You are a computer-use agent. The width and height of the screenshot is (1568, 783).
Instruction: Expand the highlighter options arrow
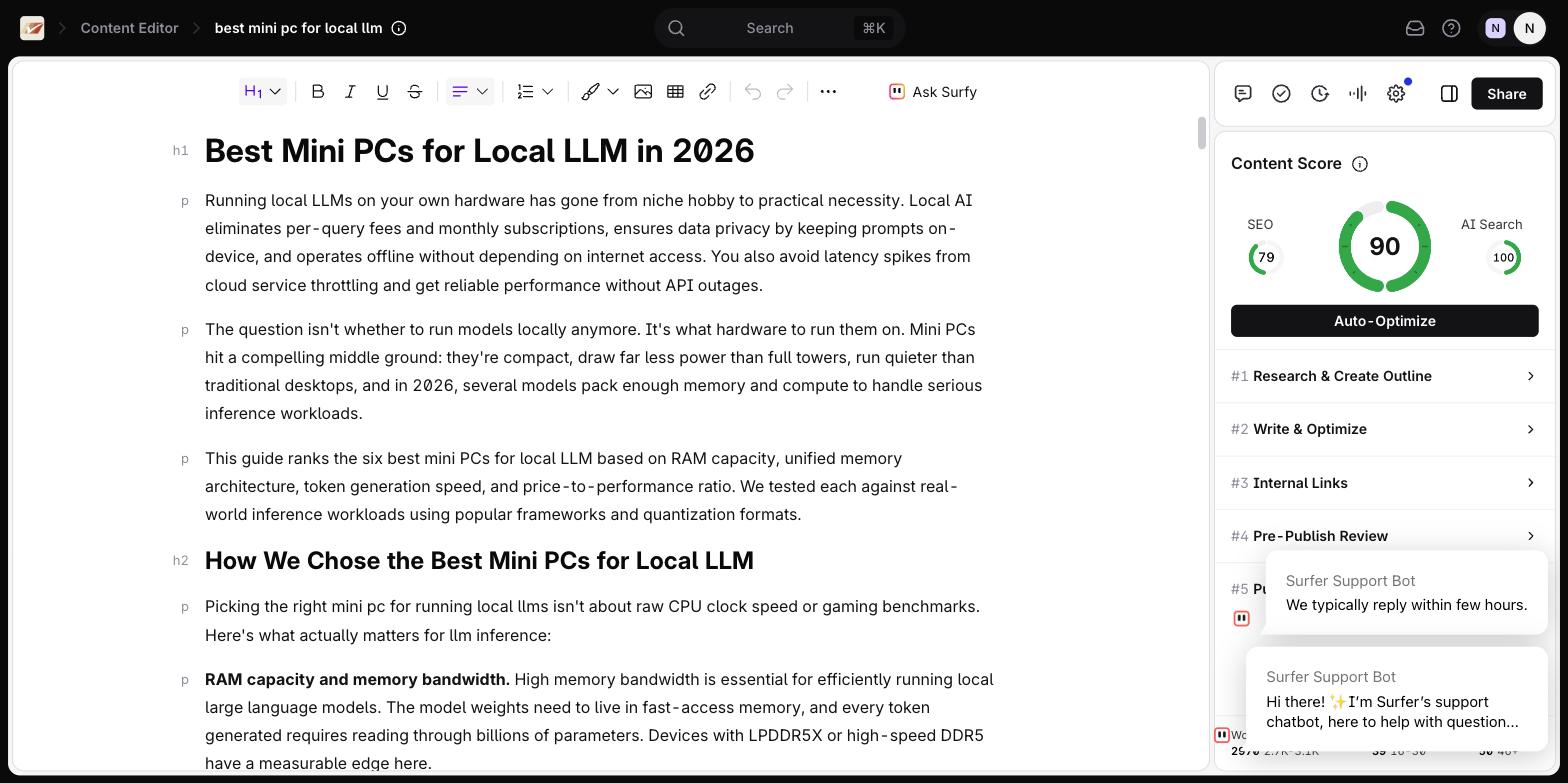click(x=613, y=91)
